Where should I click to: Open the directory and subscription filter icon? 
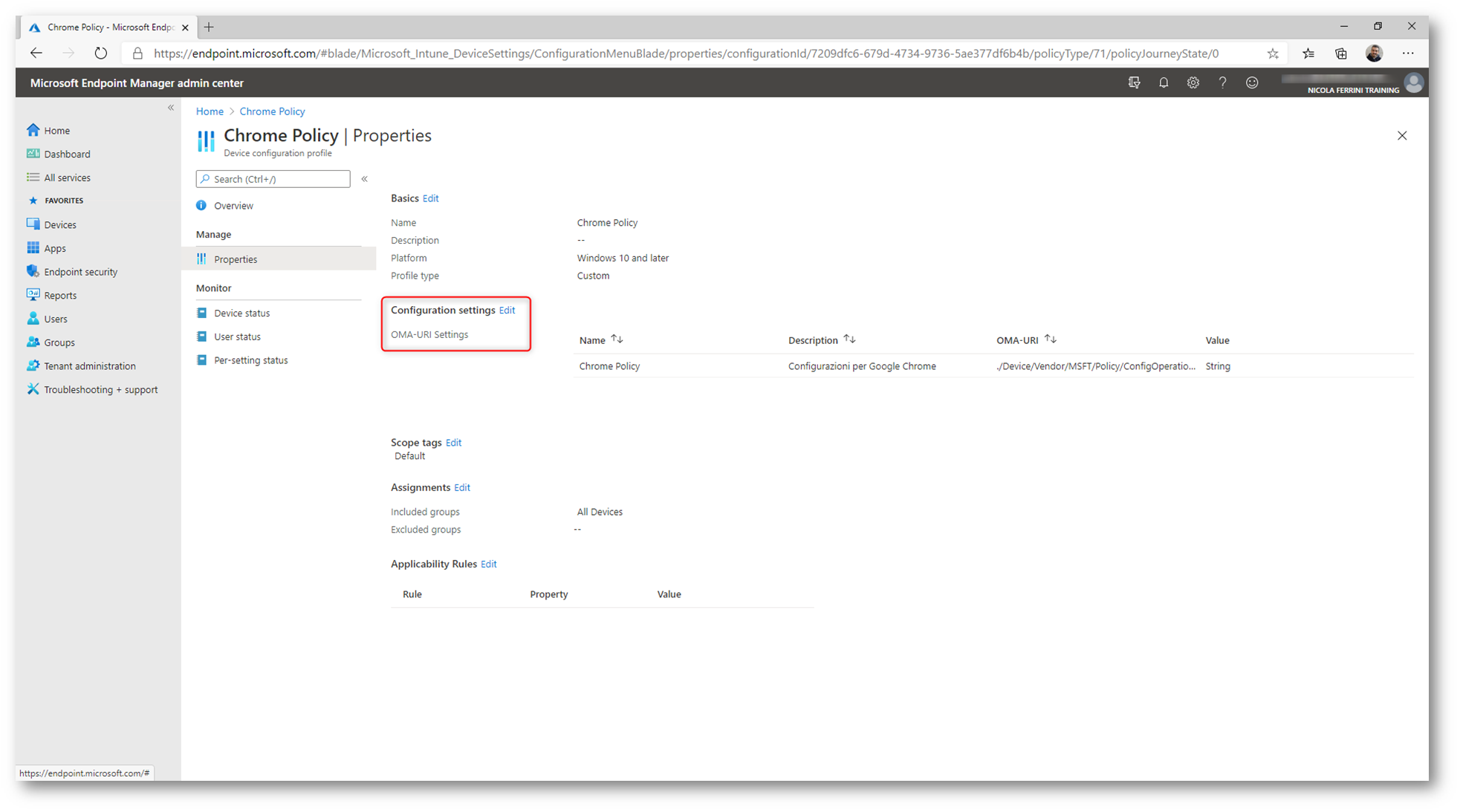point(1134,83)
